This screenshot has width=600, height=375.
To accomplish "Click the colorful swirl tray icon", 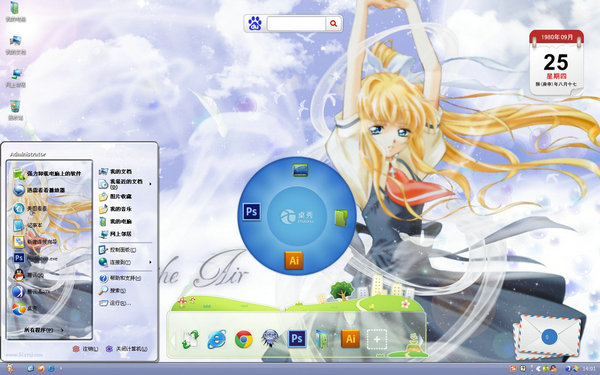I will (576, 368).
